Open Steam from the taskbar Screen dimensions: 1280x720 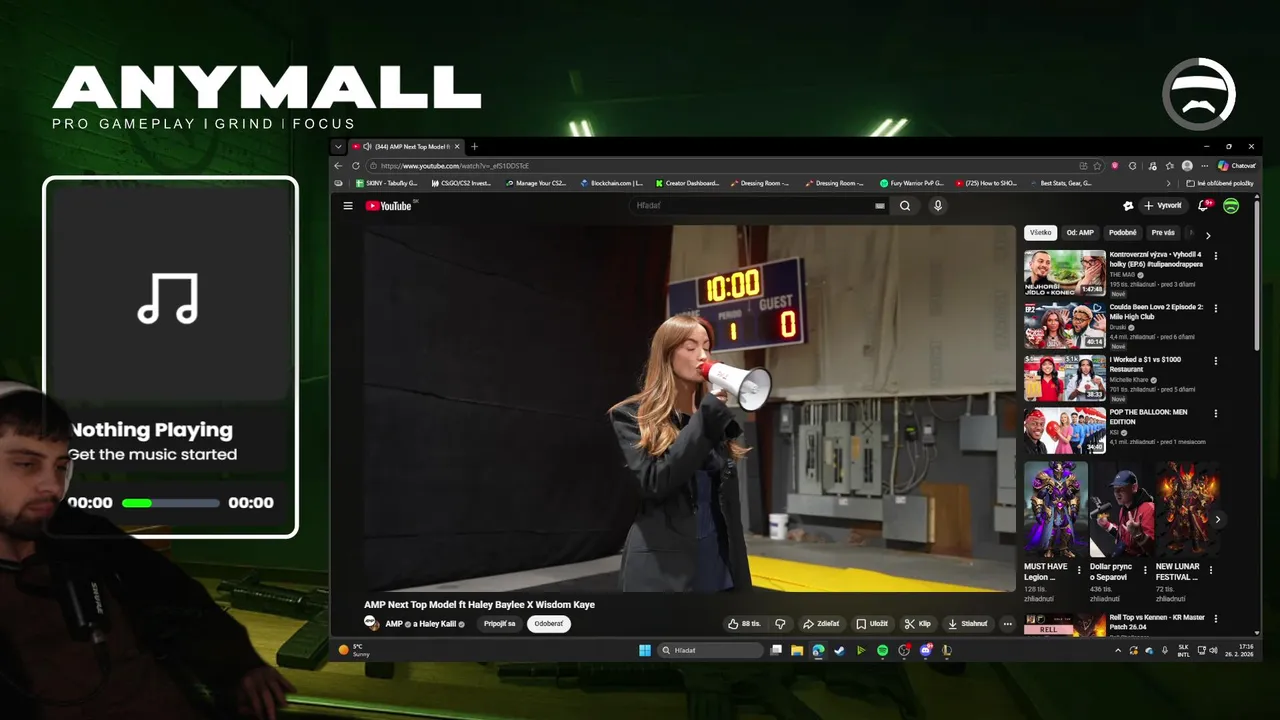[x=839, y=650]
